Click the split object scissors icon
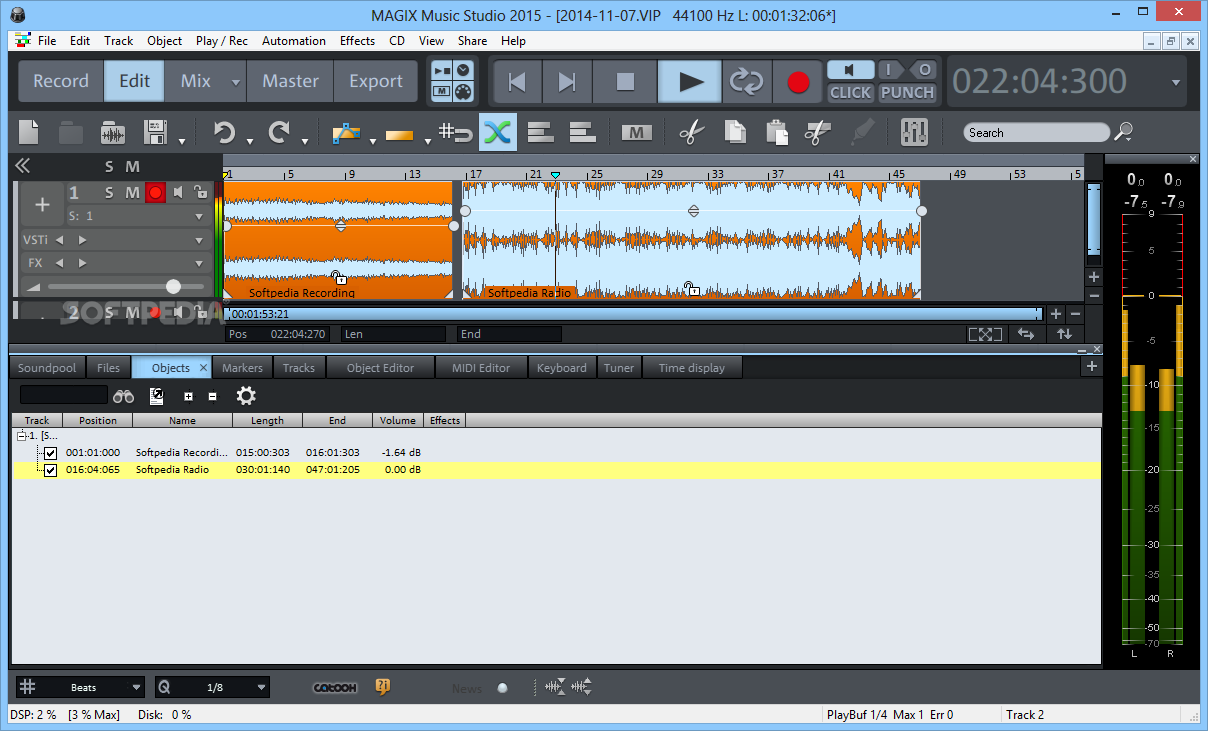Viewport: 1208px width, 731px height. (818, 132)
